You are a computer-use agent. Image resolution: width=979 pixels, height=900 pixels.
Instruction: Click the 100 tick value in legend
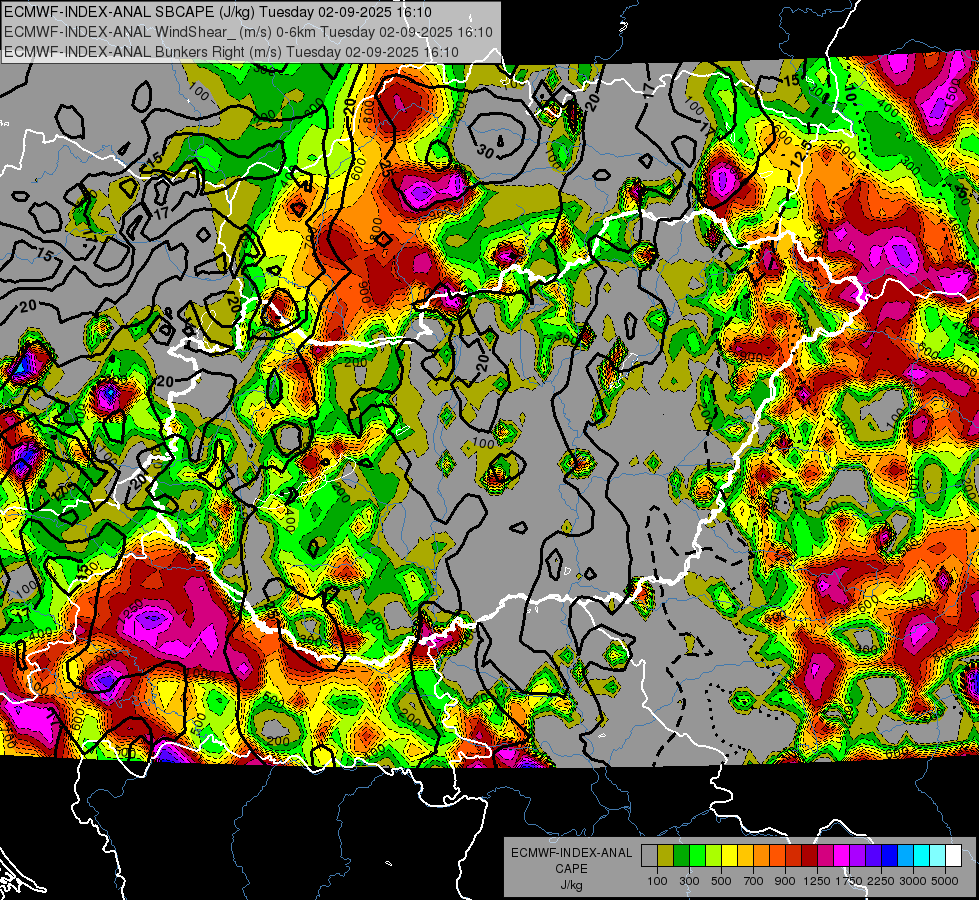657,881
